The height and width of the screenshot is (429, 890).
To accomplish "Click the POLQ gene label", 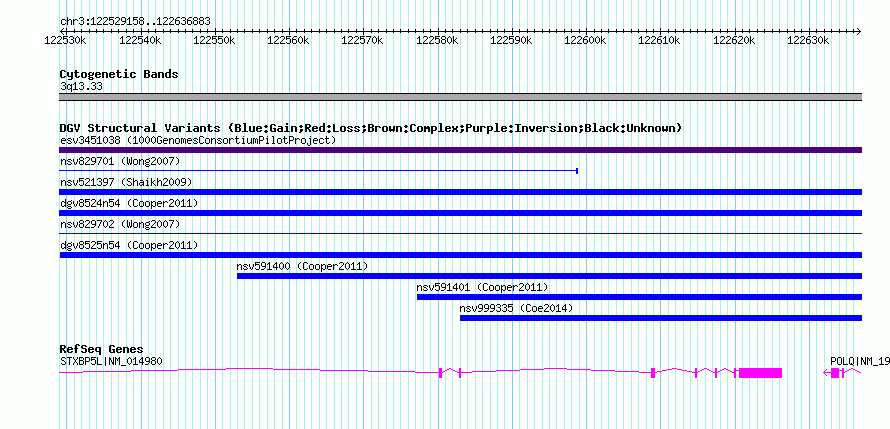I will click(x=858, y=361).
